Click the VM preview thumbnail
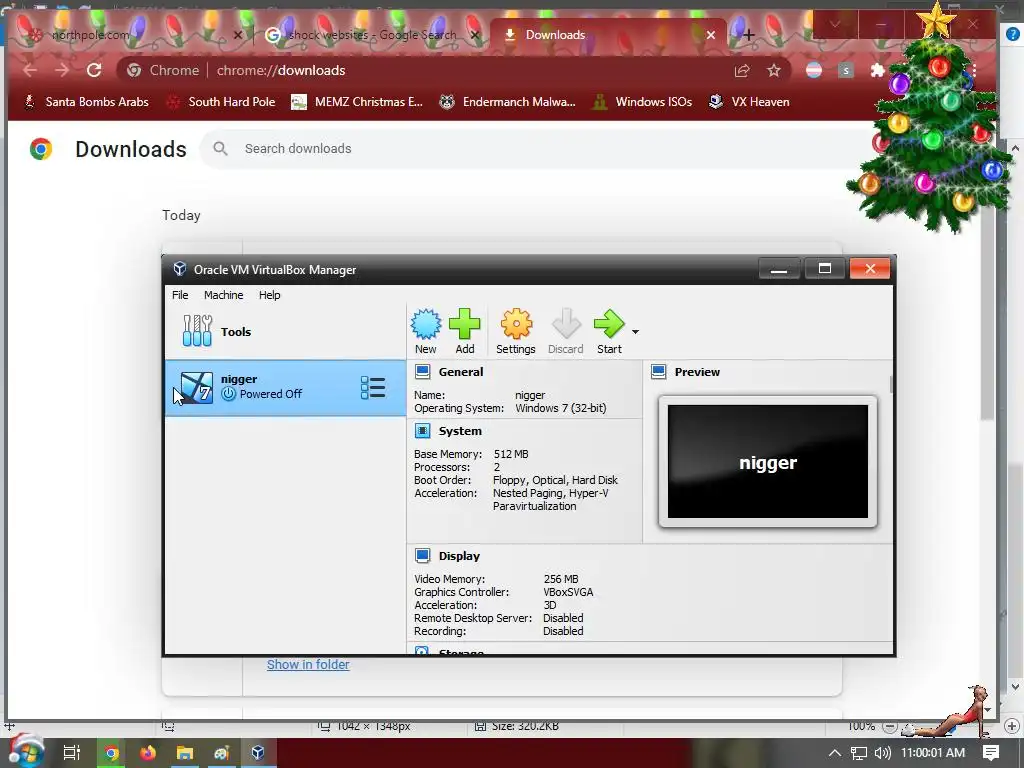Viewport: 1024px width, 768px height. tap(768, 462)
